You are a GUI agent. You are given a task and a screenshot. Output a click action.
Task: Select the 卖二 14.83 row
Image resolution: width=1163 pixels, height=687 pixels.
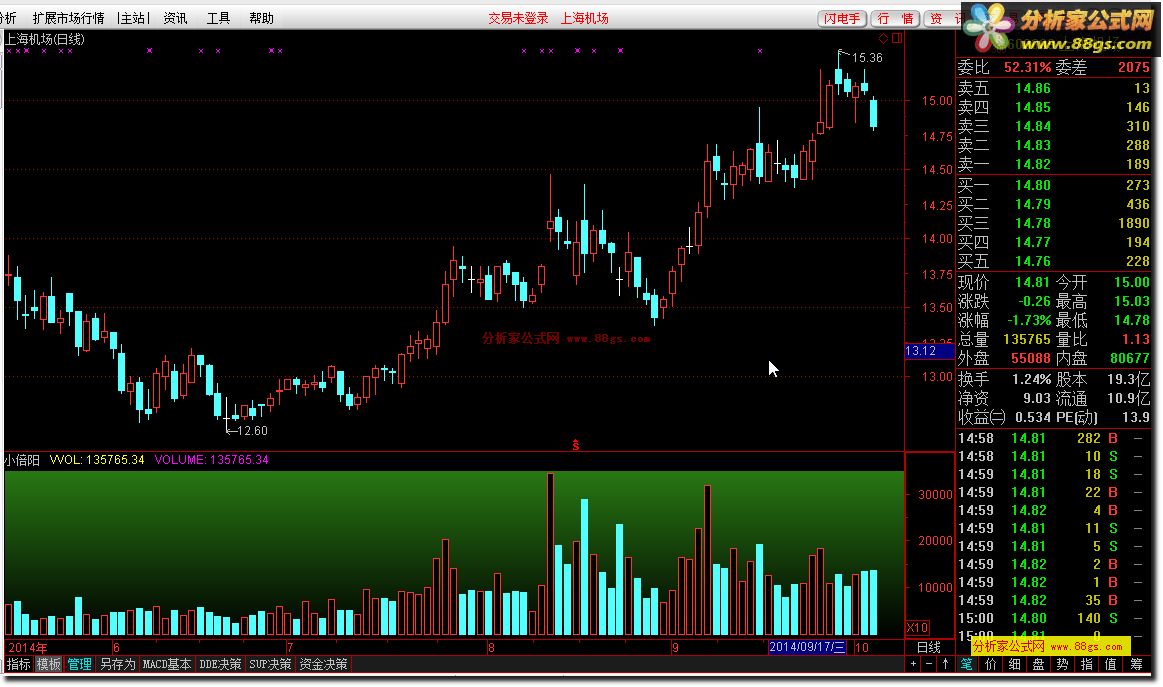pyautogui.click(x=1053, y=145)
